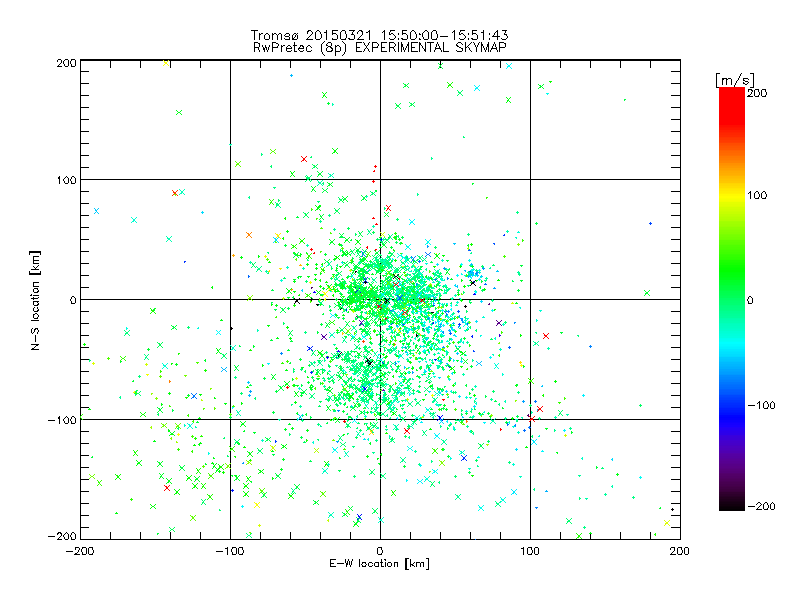
Task: Click the E-W location [km] axis label
Action: click(x=379, y=564)
